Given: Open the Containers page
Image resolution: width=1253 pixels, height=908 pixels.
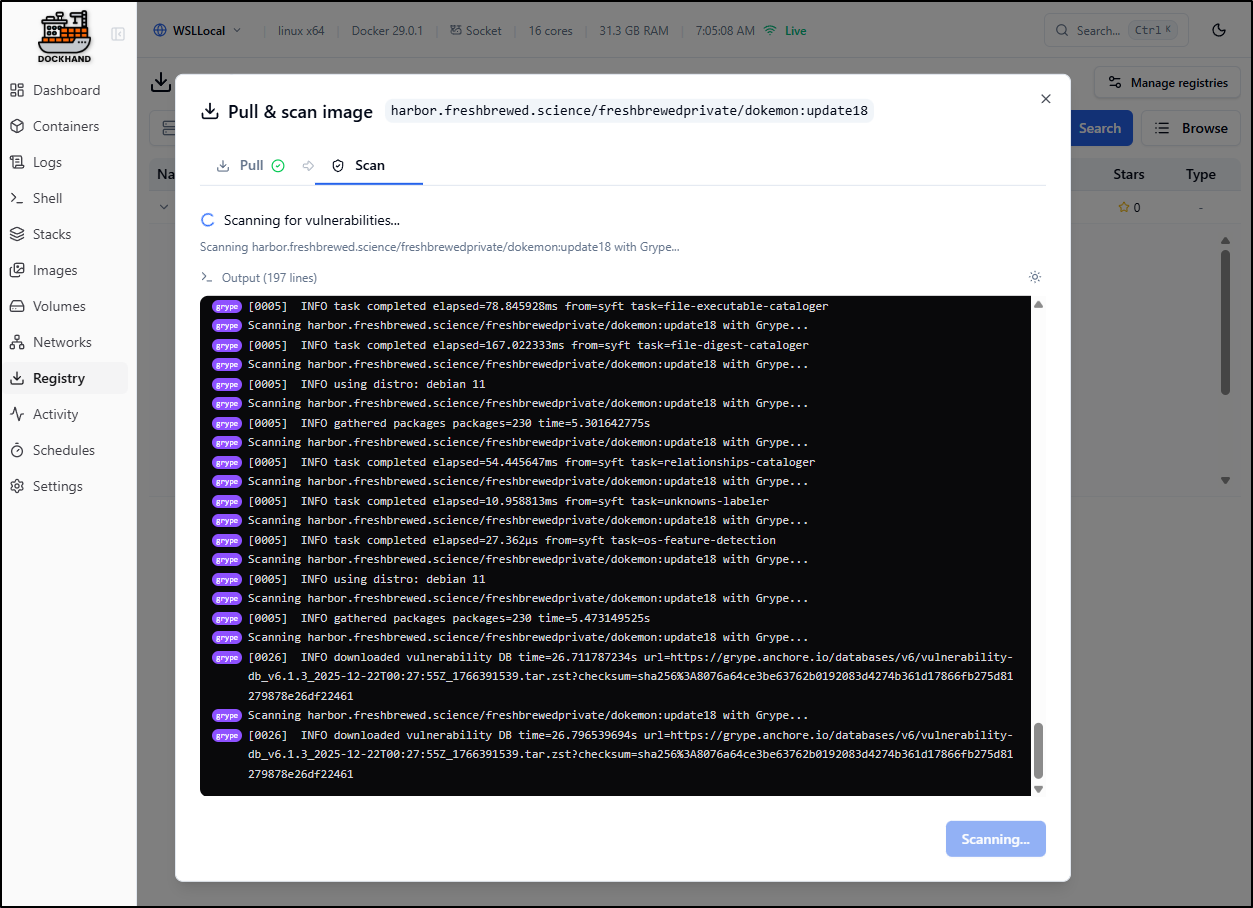Looking at the screenshot, I should coord(65,126).
